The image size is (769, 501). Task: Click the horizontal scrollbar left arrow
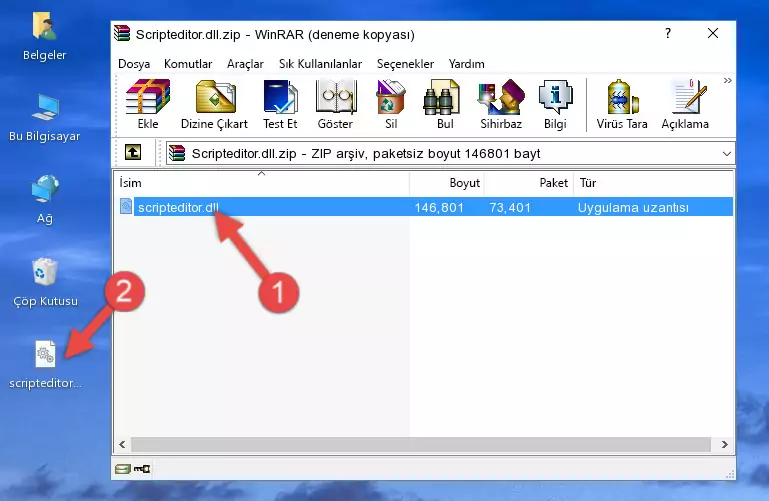click(122, 445)
